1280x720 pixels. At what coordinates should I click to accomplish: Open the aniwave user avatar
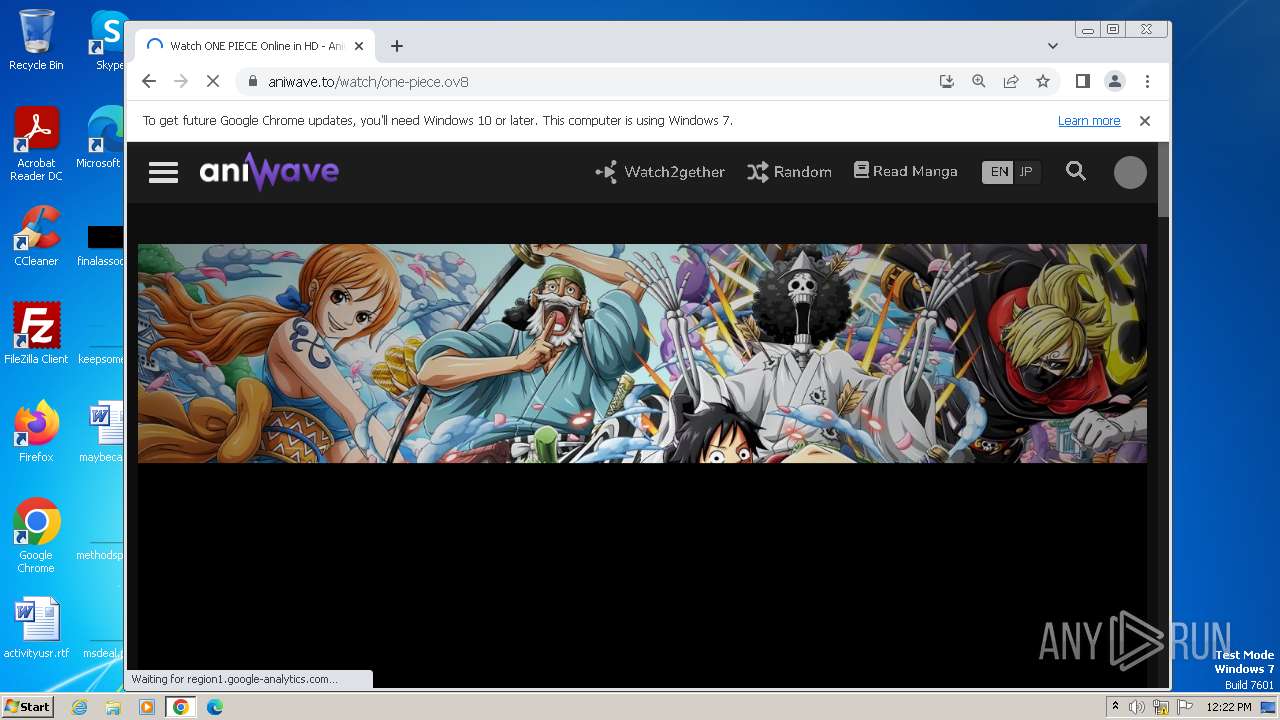(1130, 172)
